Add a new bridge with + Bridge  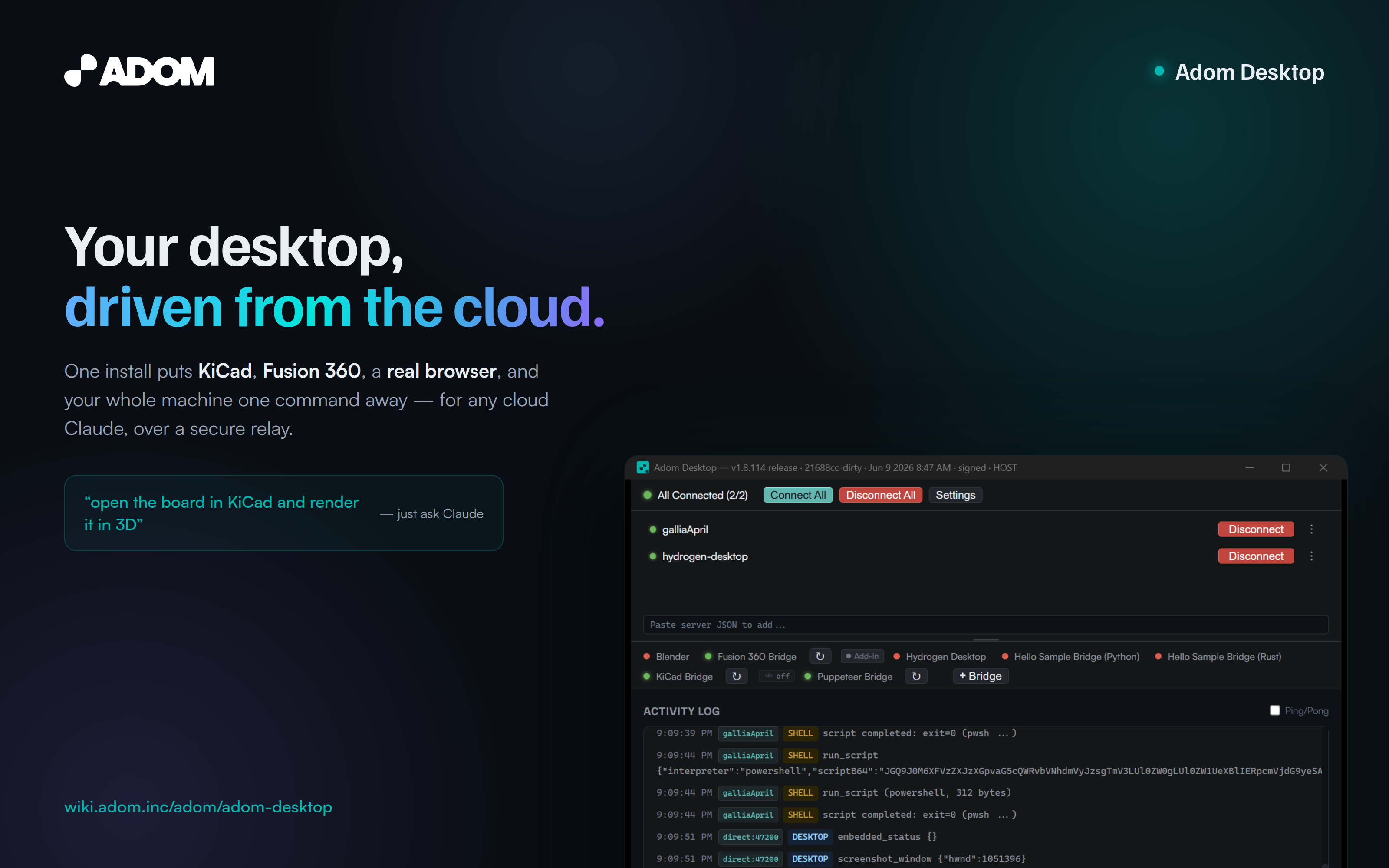[x=981, y=676]
